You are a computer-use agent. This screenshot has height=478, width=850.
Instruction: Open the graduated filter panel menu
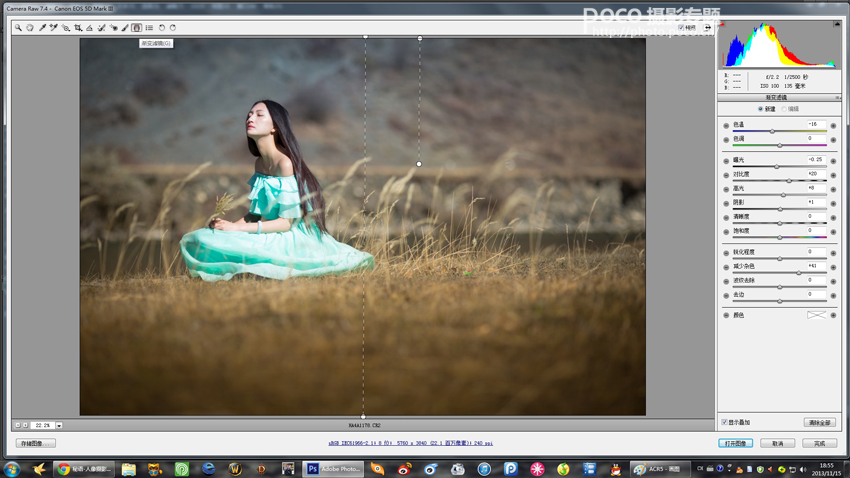837,98
